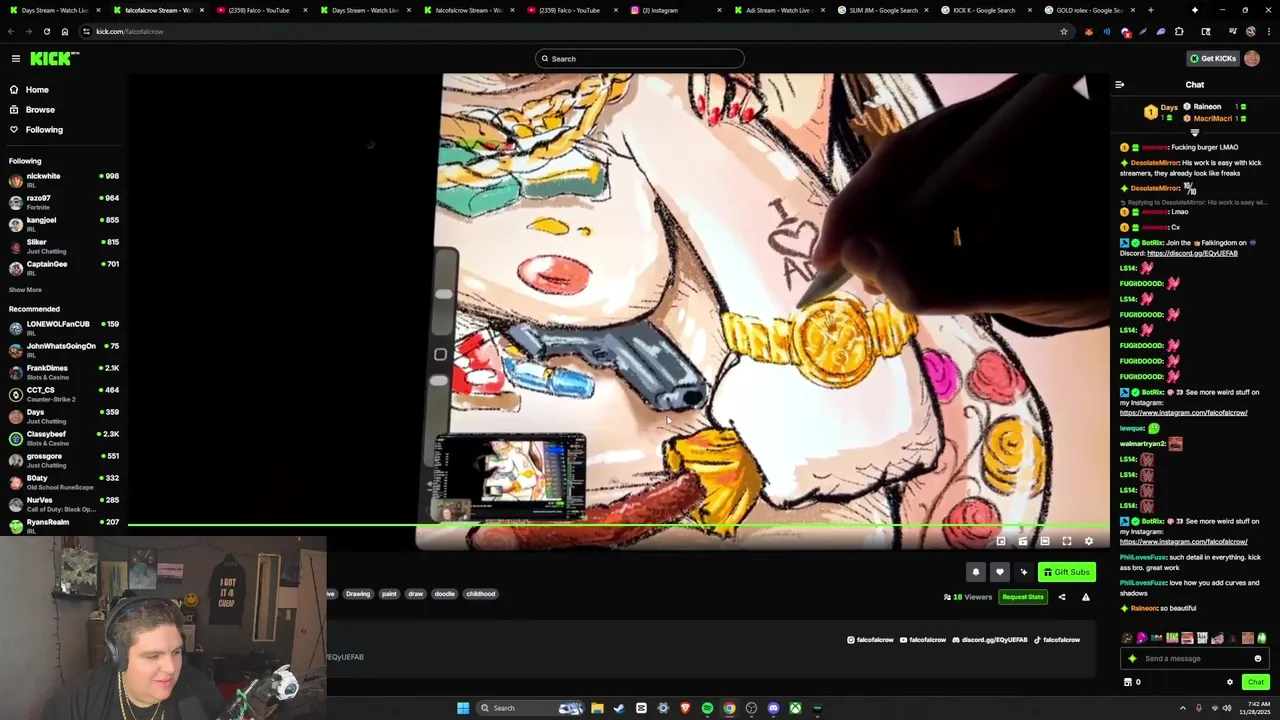Open Chrome three-dot menu

pos(1269,31)
